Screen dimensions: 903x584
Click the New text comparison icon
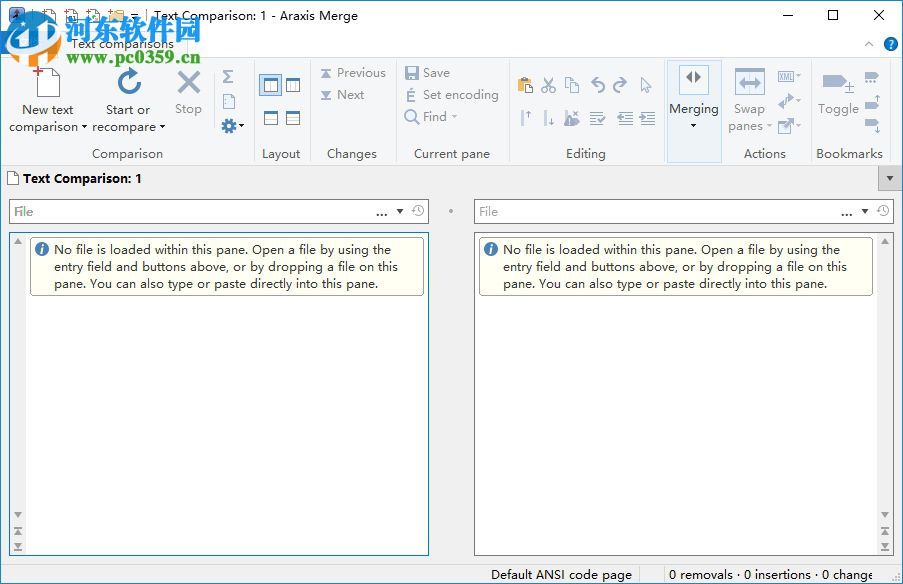[47, 82]
